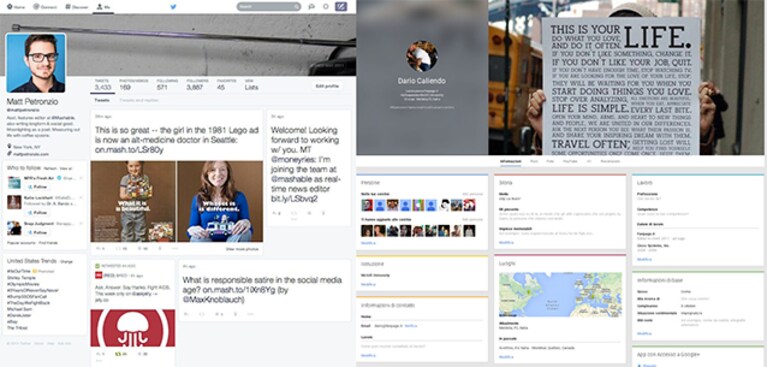The height and width of the screenshot is (367, 767).
Task: Click green retweet icon under jellyfish tweet
Action: click(x=118, y=353)
